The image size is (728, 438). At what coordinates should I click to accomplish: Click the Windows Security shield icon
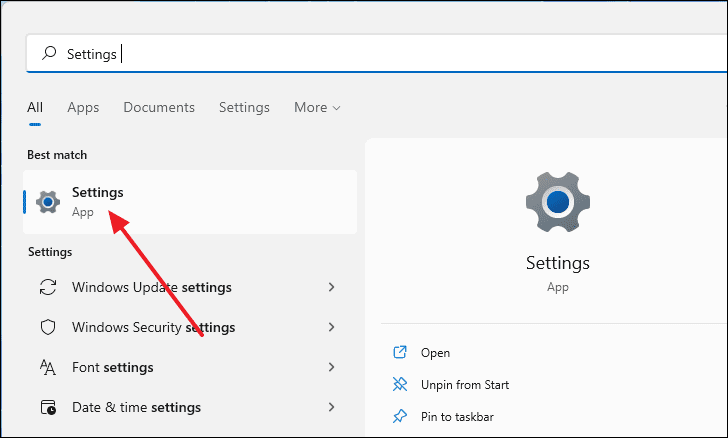coord(48,327)
